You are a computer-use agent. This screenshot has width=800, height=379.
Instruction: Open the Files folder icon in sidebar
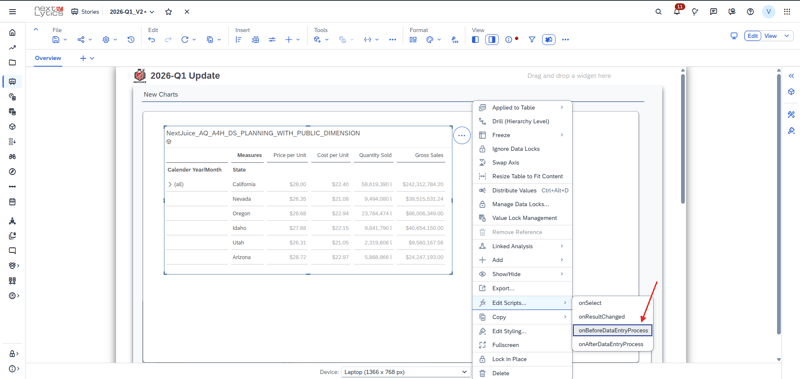pos(13,63)
